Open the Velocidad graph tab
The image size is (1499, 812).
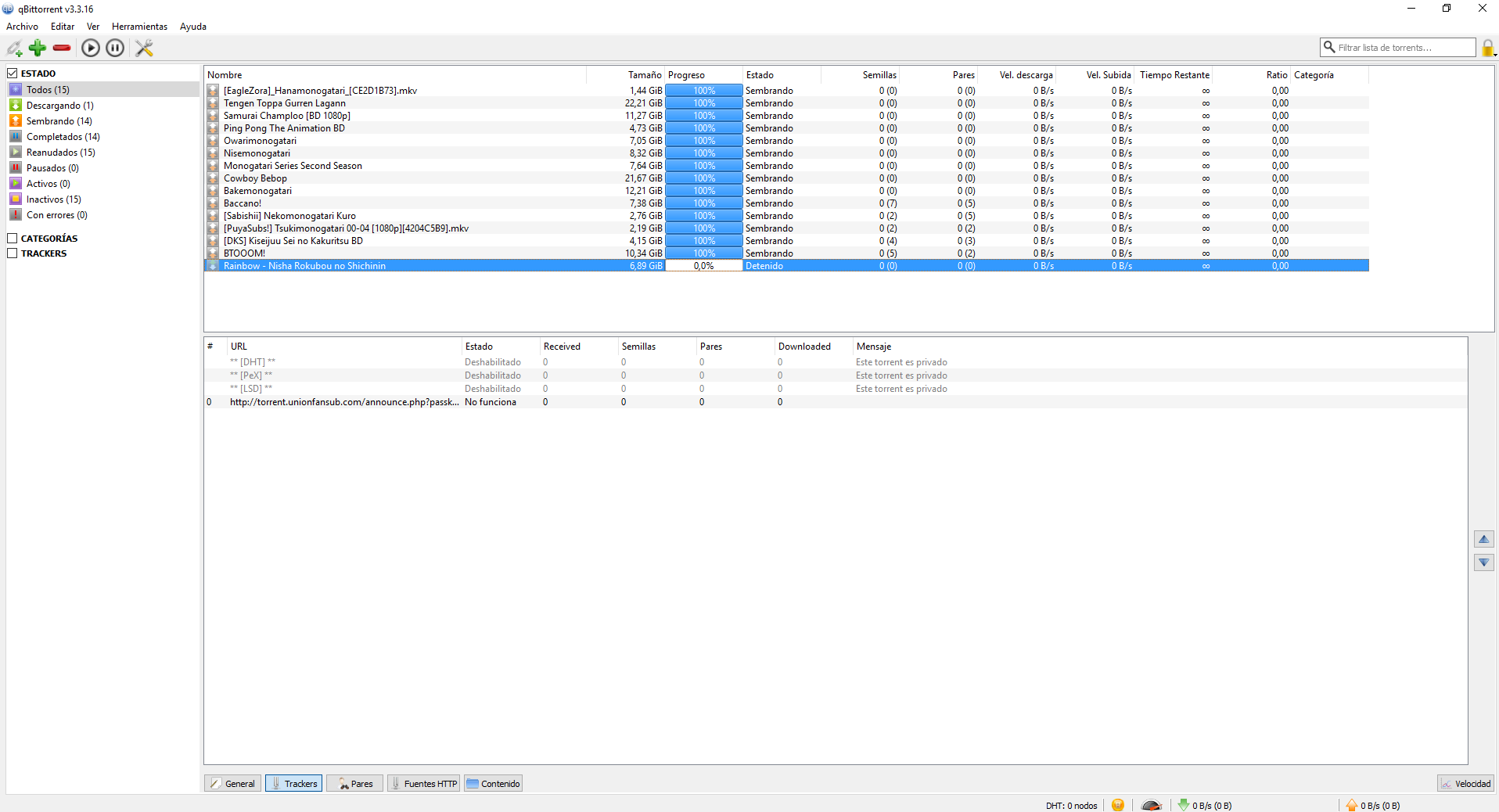click(1466, 784)
